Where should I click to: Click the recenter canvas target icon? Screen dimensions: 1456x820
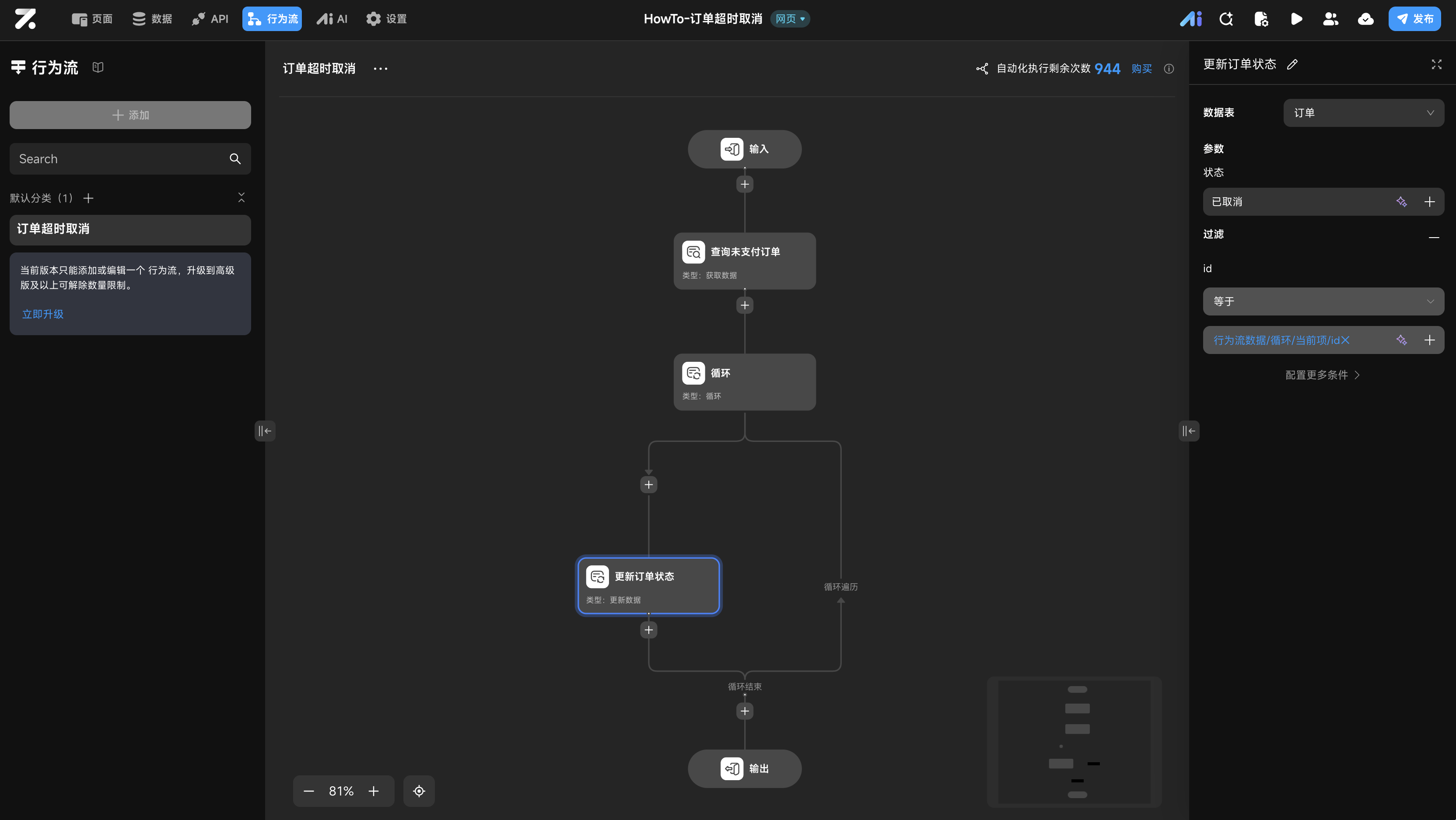tap(419, 791)
